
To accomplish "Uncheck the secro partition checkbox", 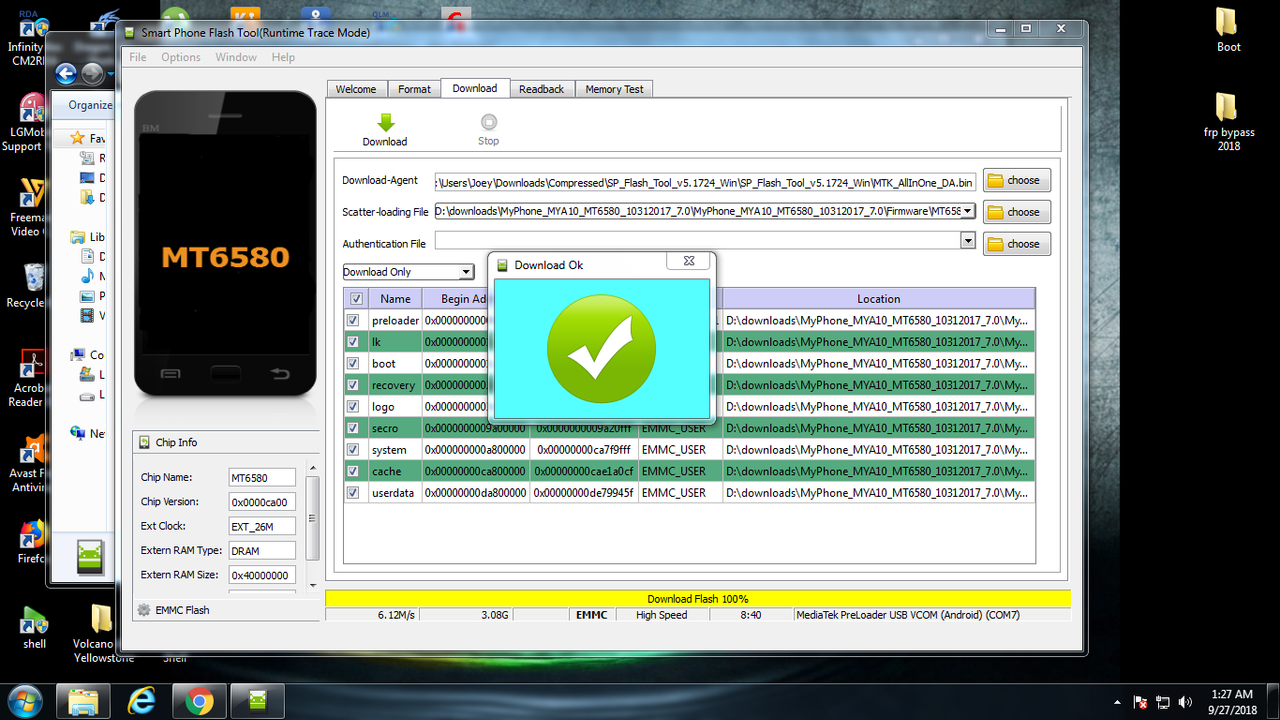I will 353,428.
